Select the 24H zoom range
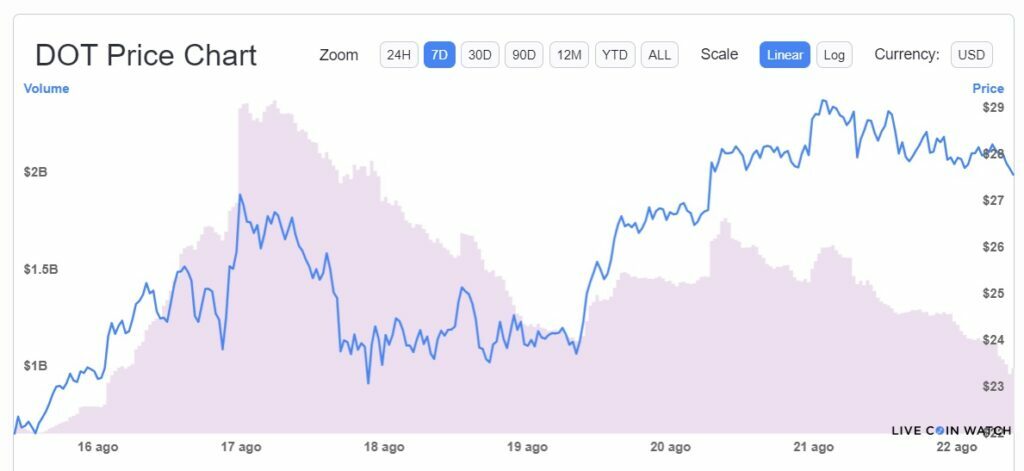Viewport: 1024px width, 471px height. 398,55
